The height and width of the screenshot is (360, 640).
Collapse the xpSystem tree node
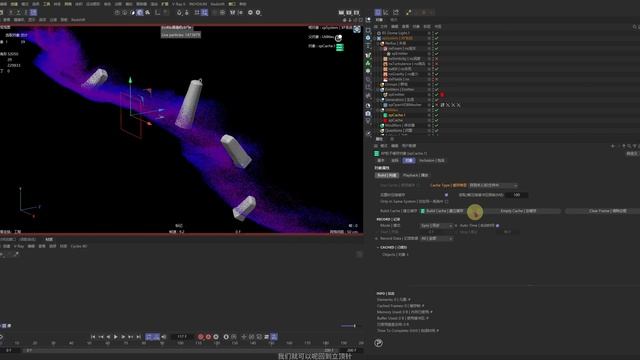375,38
